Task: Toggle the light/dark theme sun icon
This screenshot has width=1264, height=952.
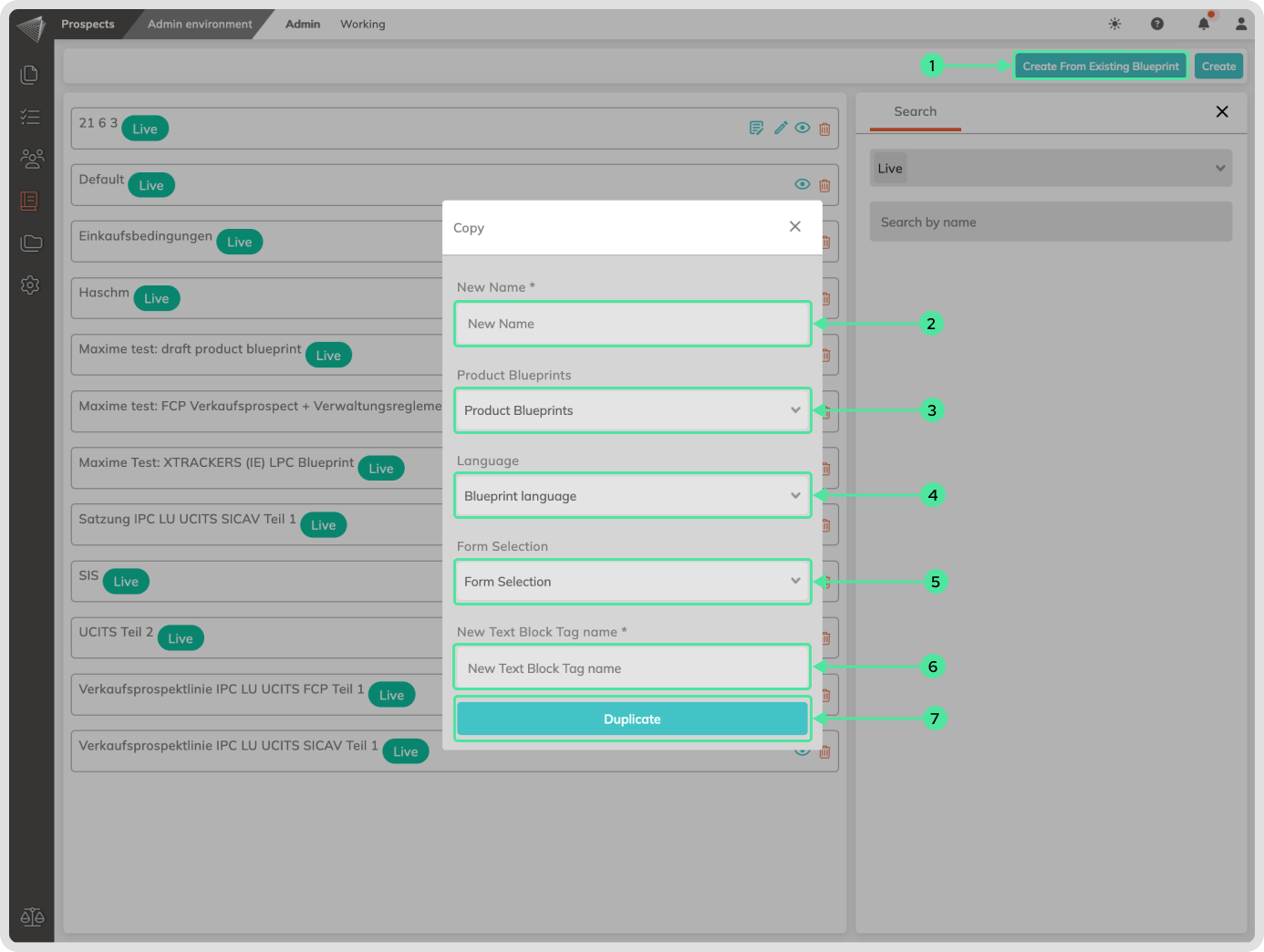Action: tap(1114, 24)
